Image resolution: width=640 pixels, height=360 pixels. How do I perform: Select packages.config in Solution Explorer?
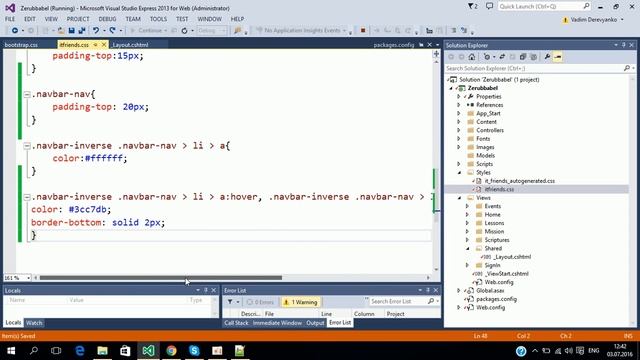(x=496, y=299)
